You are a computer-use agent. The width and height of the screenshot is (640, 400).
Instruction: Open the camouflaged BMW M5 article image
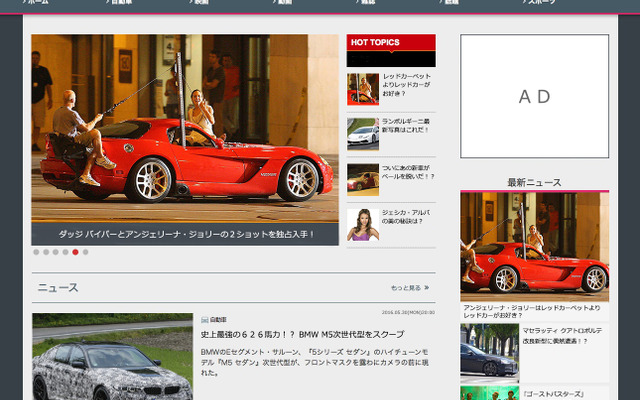click(x=112, y=357)
